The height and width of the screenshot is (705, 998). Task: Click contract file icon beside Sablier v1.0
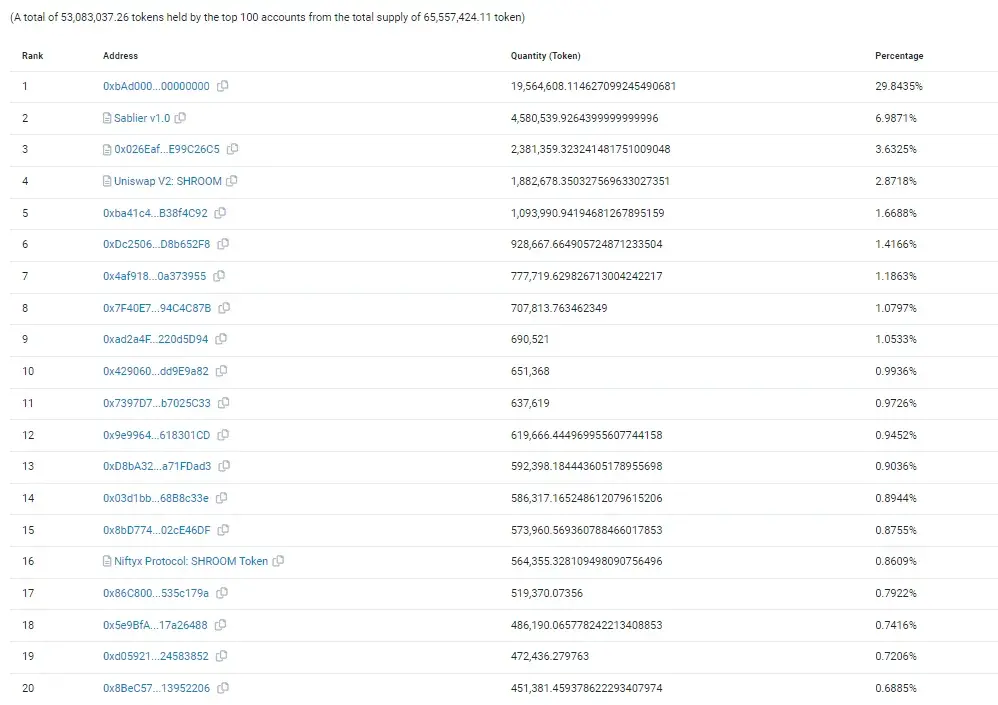pyautogui.click(x=107, y=118)
